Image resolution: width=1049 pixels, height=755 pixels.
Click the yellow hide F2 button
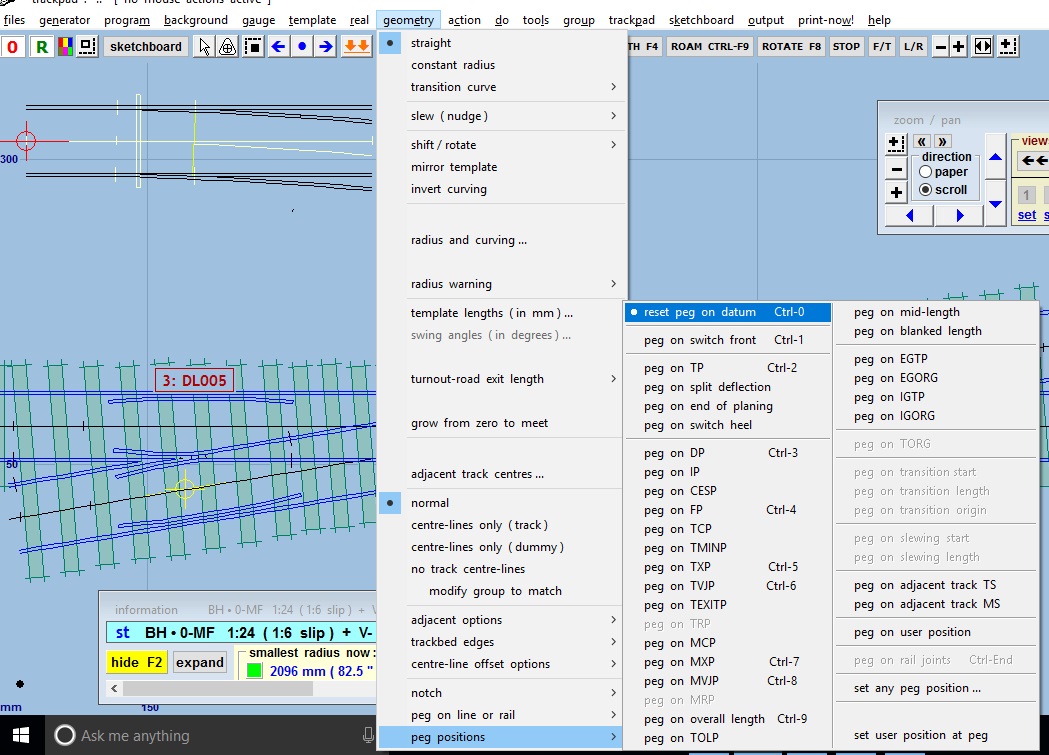pyautogui.click(x=137, y=662)
